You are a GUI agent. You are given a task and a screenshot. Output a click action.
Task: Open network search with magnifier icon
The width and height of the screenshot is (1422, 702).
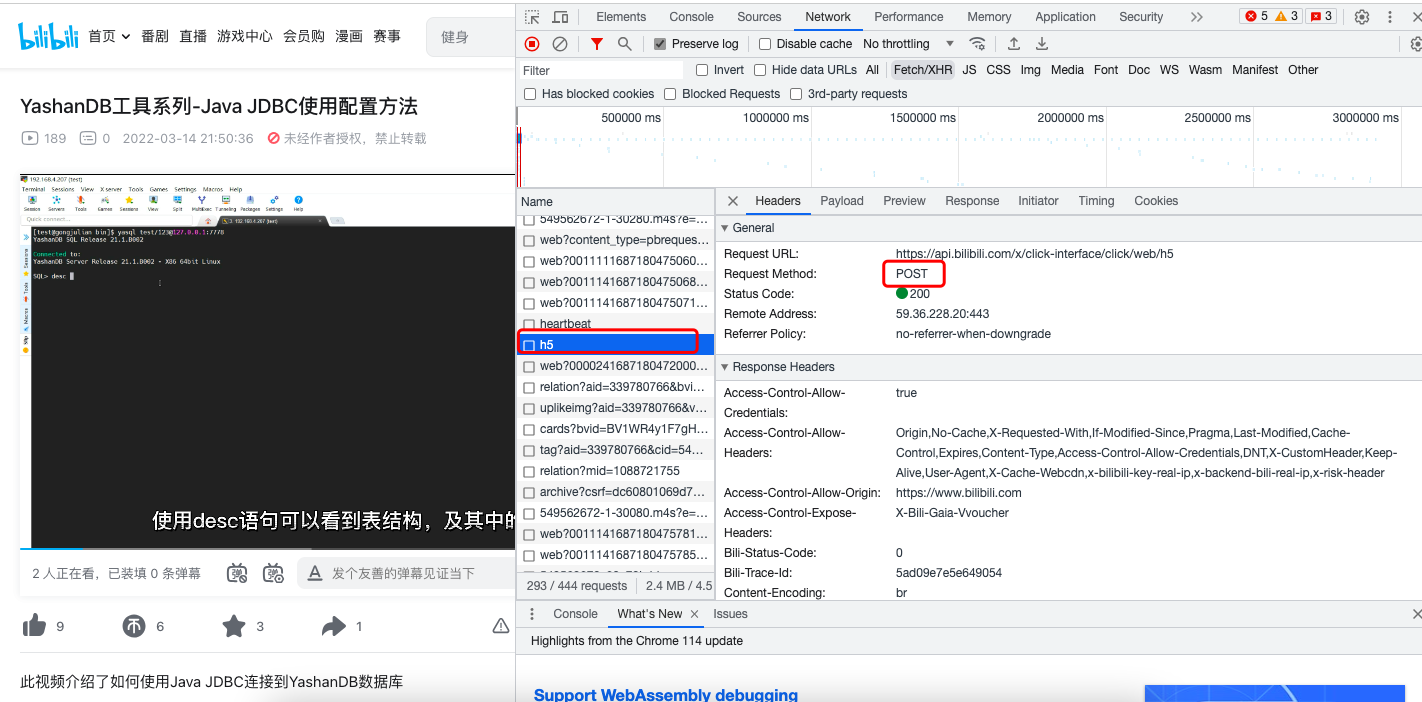624,44
